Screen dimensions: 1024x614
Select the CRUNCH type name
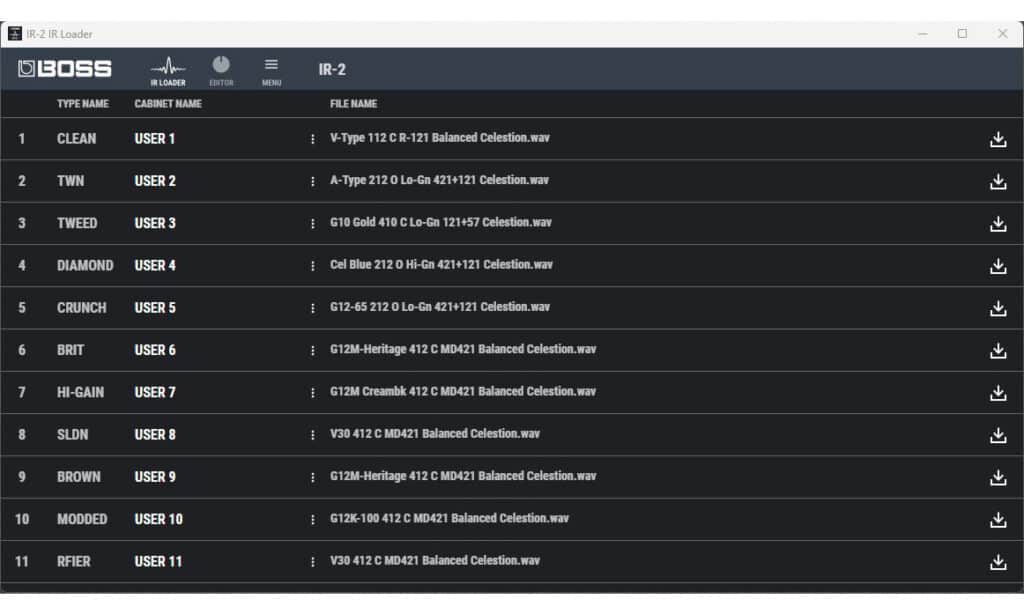(x=82, y=308)
